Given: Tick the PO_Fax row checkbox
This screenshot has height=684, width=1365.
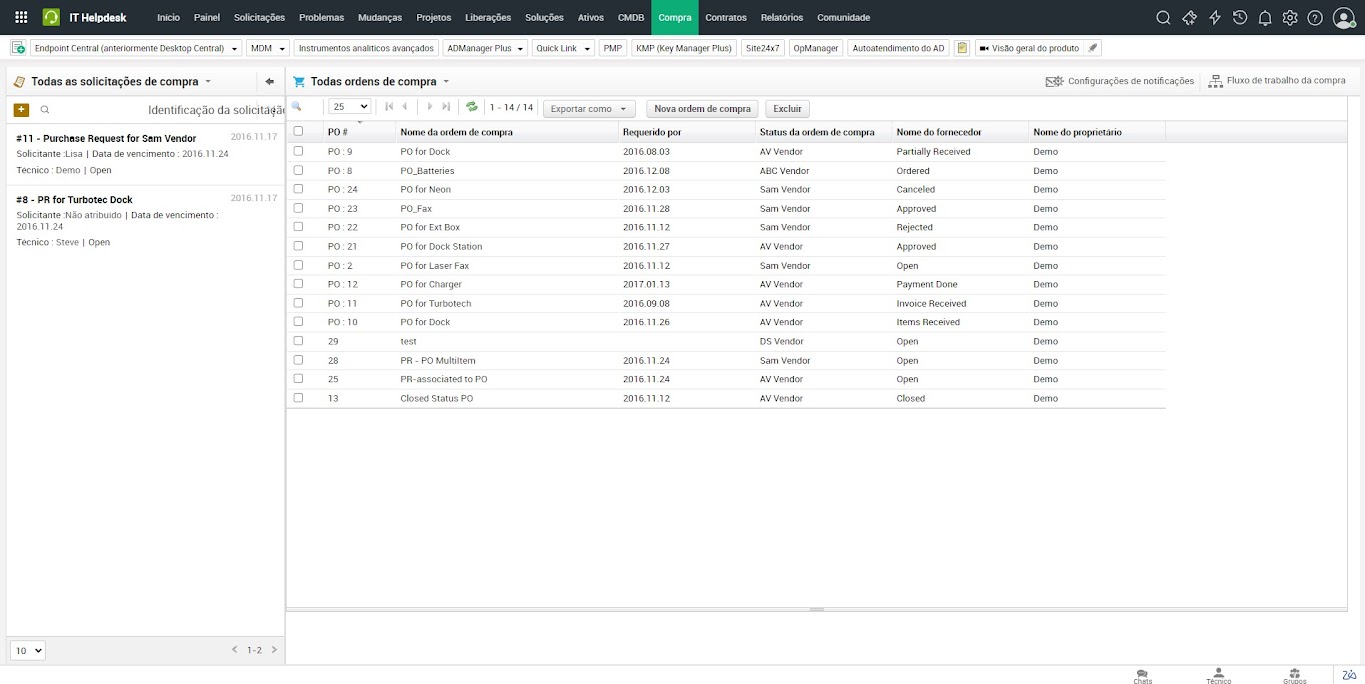Looking at the screenshot, I should 298,208.
